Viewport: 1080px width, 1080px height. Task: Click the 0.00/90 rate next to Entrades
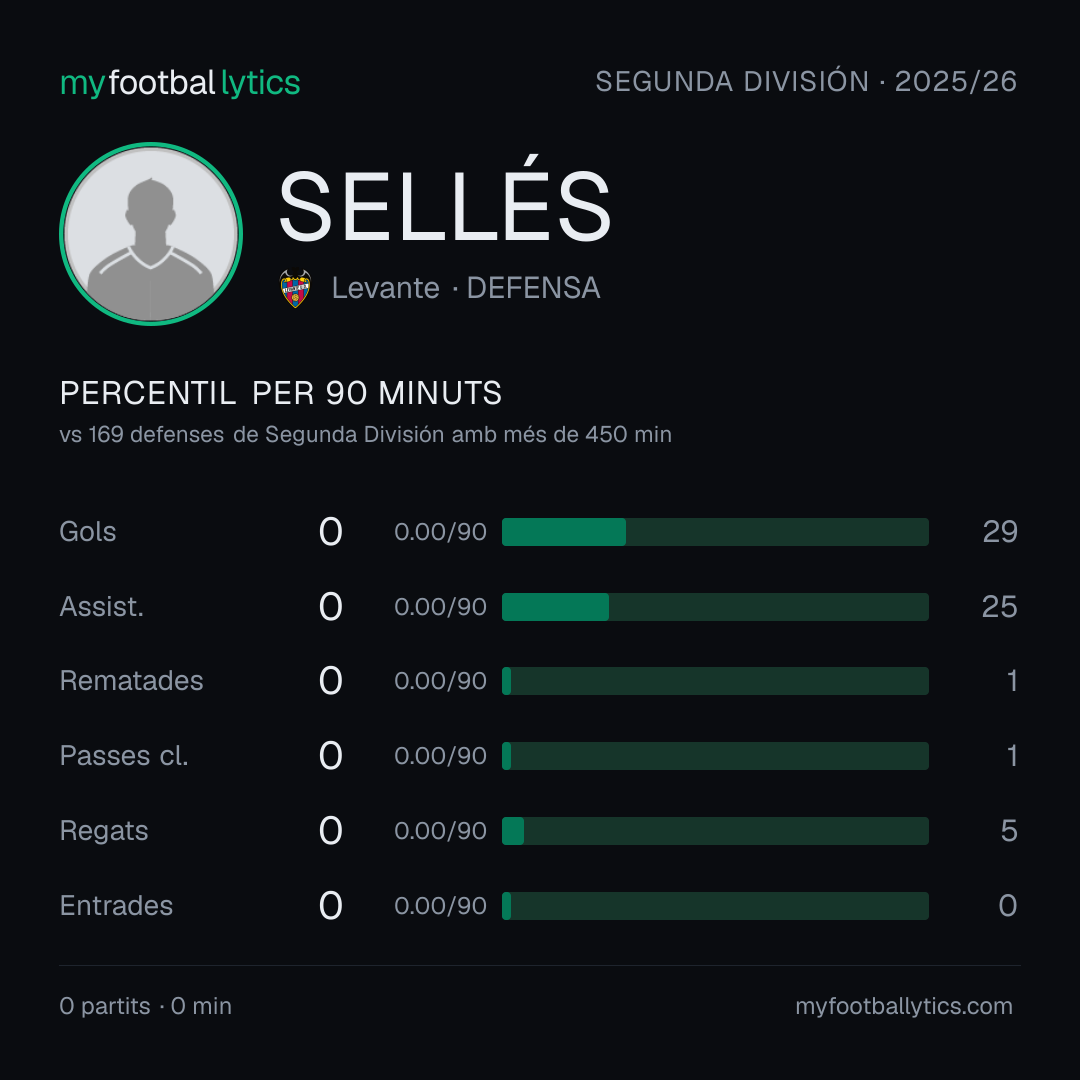440,906
